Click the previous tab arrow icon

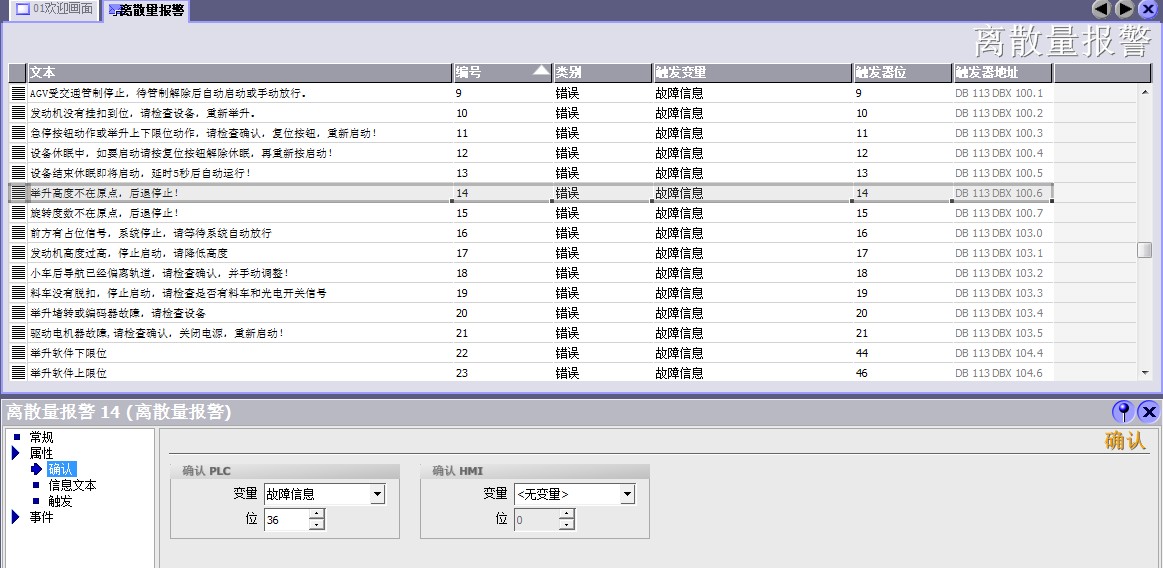[1101, 9]
